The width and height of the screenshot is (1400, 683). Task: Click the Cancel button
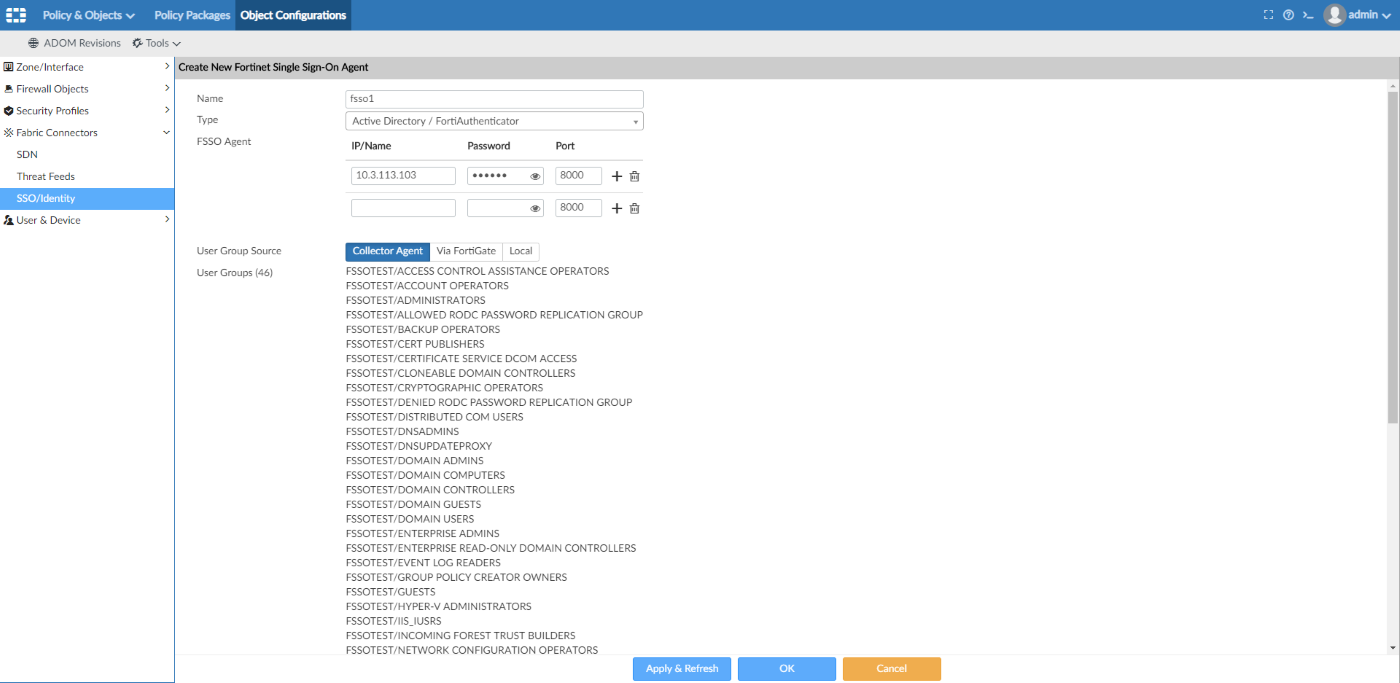pyautogui.click(x=892, y=669)
